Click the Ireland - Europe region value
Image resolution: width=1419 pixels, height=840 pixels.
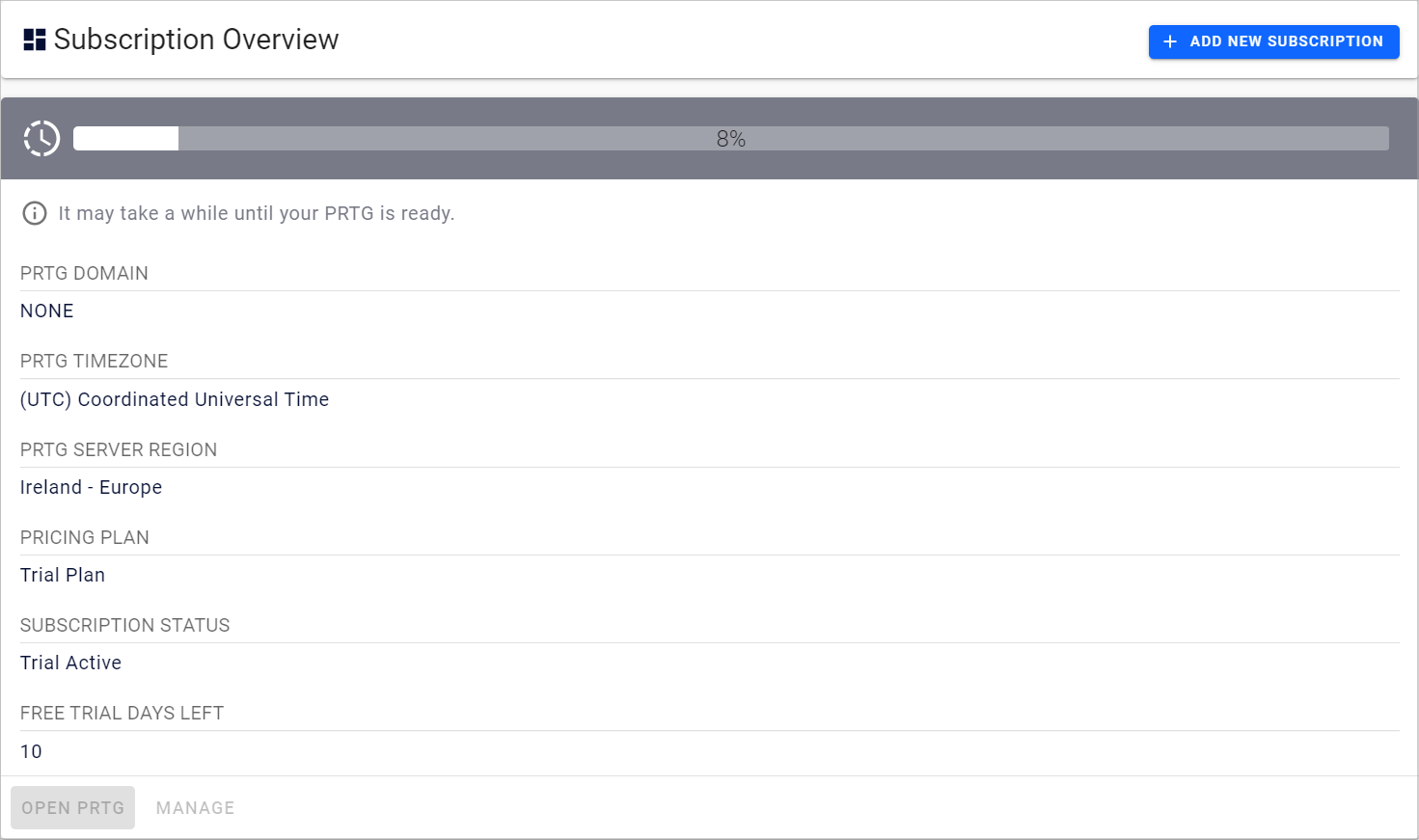pyautogui.click(x=91, y=487)
